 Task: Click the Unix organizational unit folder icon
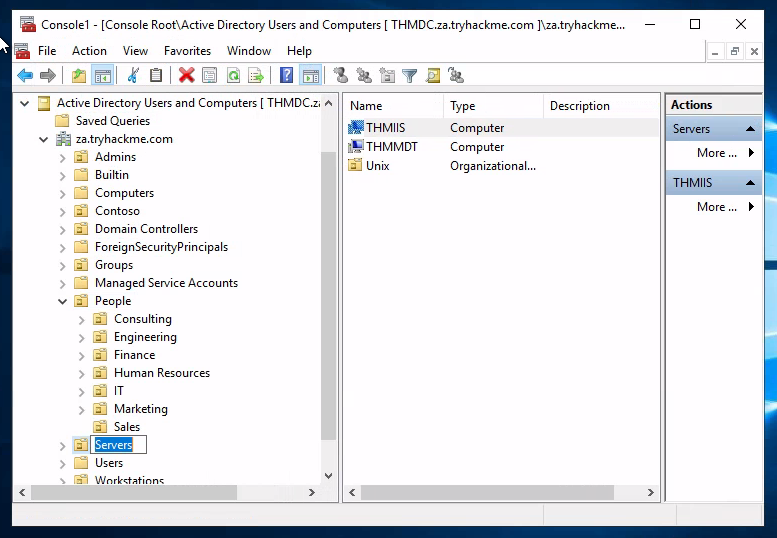355,165
